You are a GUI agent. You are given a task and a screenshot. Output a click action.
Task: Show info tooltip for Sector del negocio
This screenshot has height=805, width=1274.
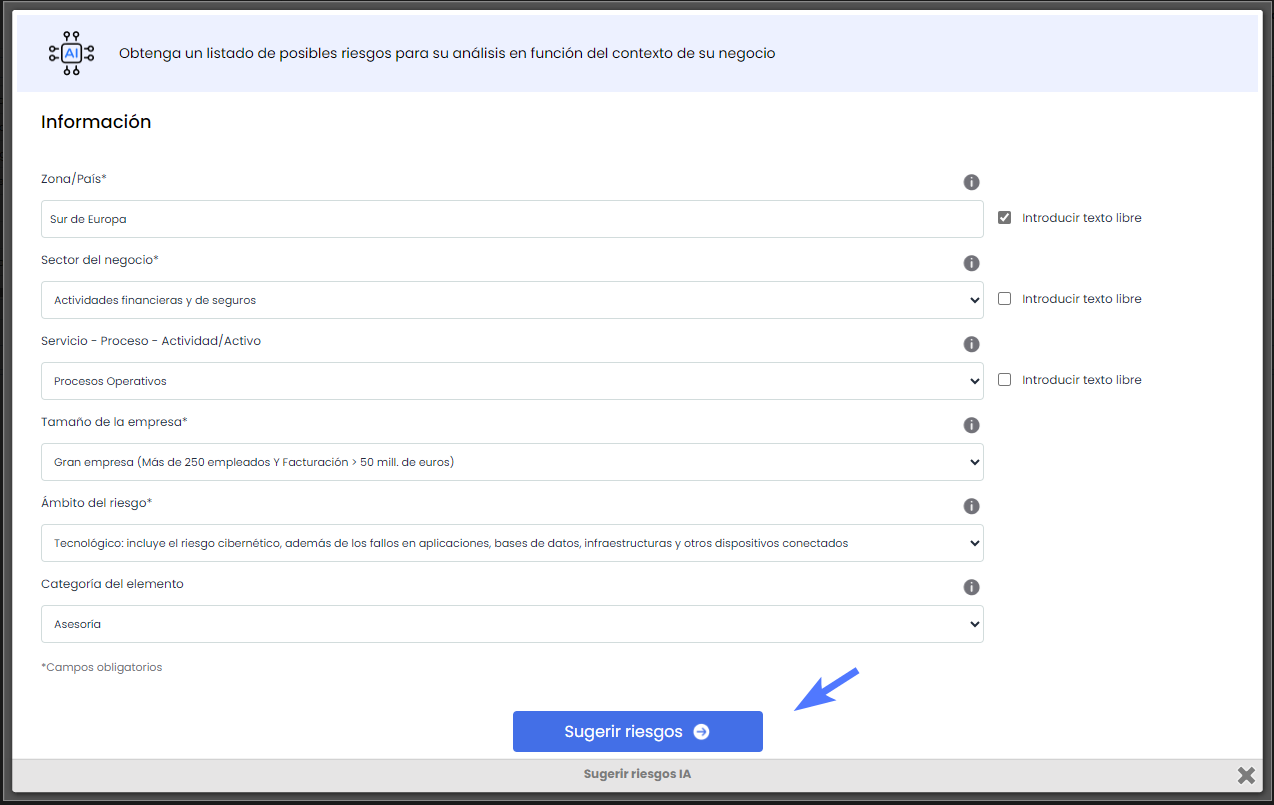tap(971, 263)
